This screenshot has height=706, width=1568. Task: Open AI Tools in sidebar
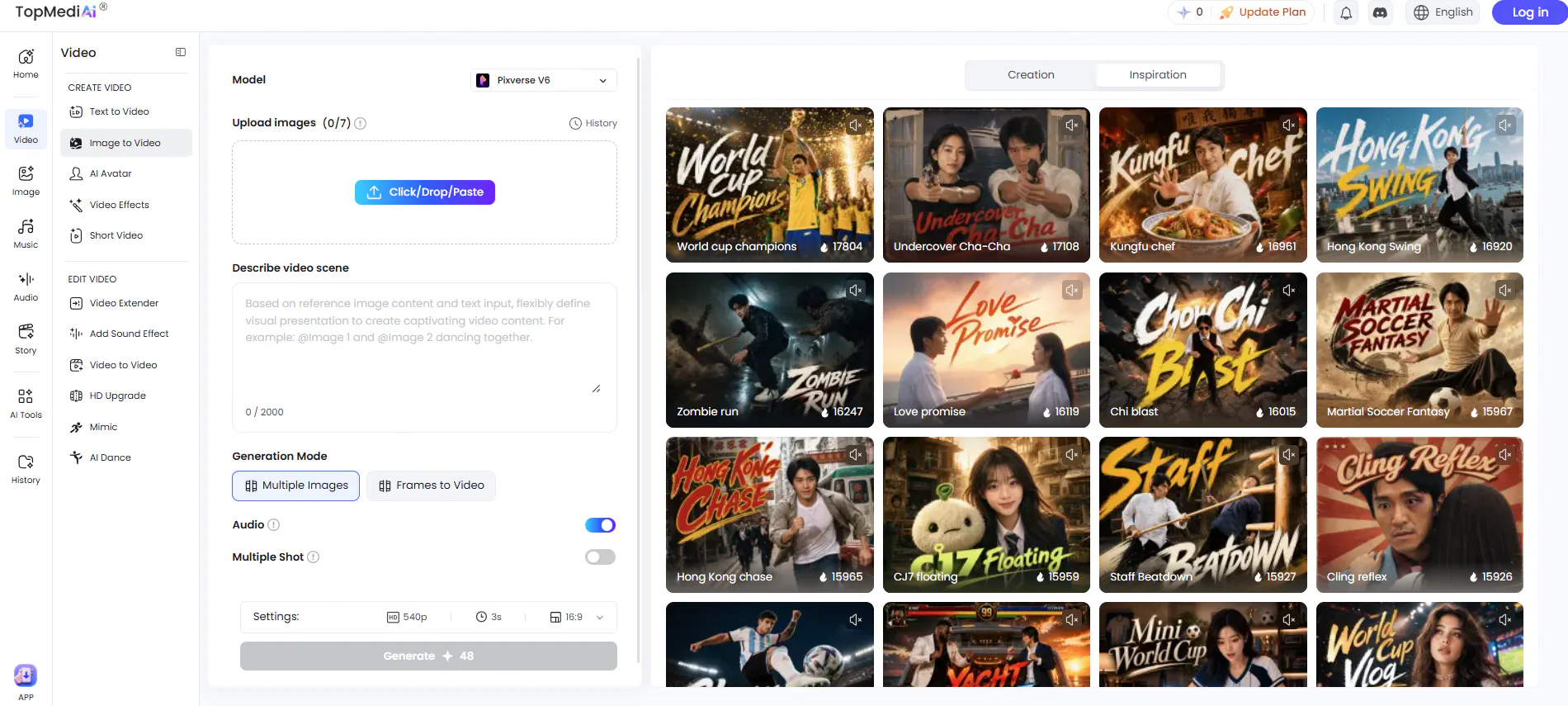tap(26, 404)
